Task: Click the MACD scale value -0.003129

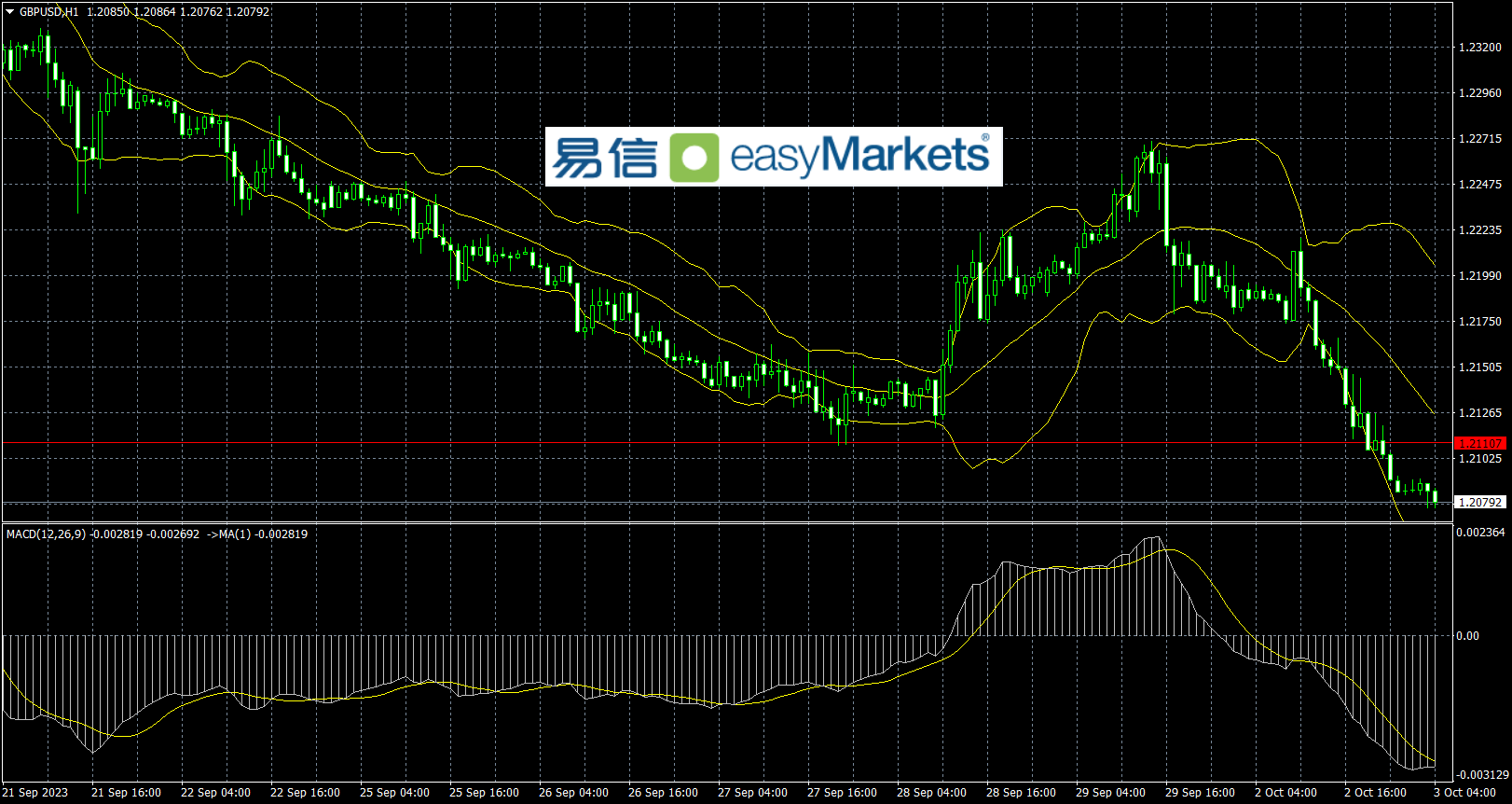Action: 1482,775
